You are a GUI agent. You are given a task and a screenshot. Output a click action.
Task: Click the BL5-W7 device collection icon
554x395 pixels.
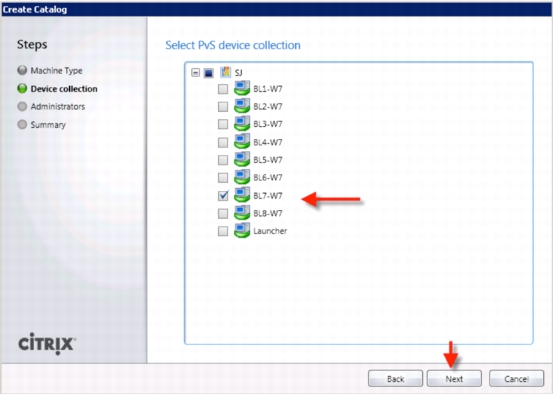click(242, 159)
